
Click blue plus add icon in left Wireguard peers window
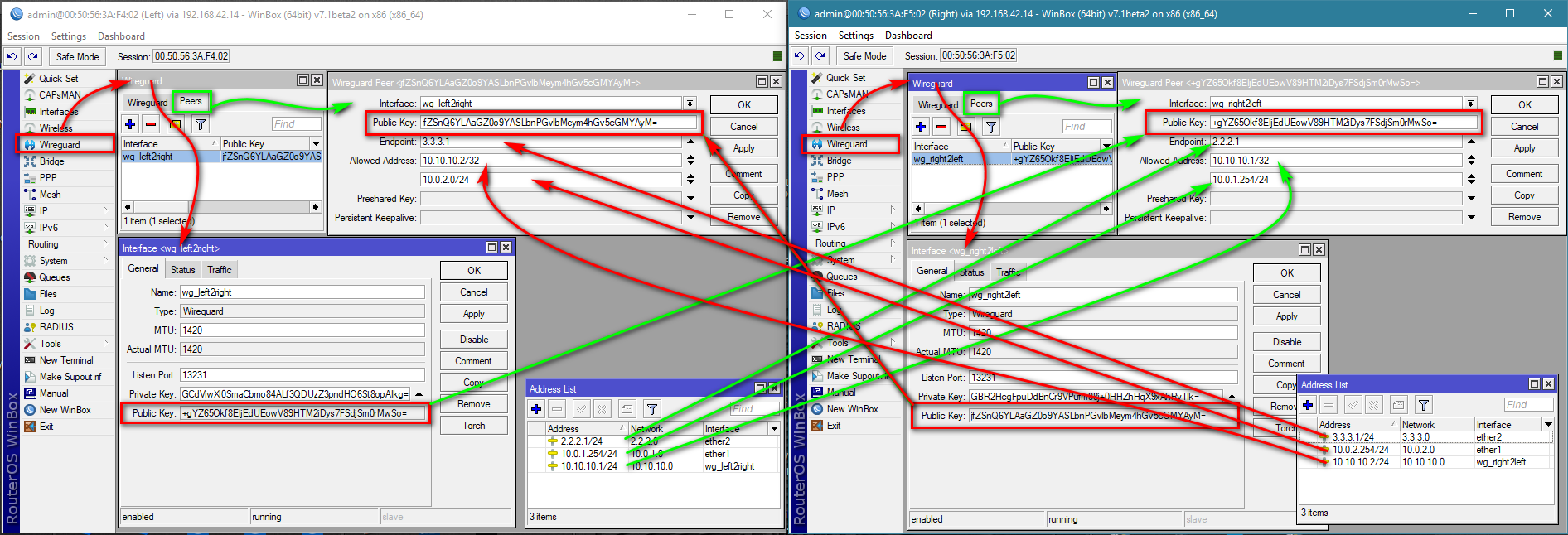[x=130, y=124]
